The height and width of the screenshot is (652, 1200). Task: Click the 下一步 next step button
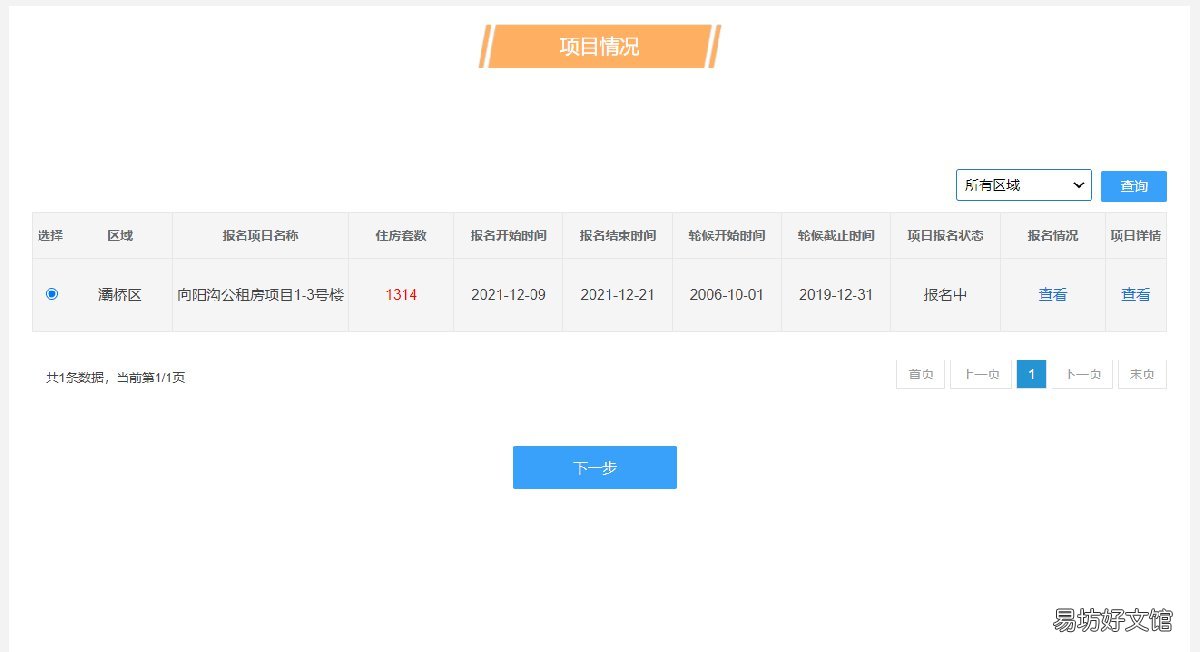(x=595, y=467)
